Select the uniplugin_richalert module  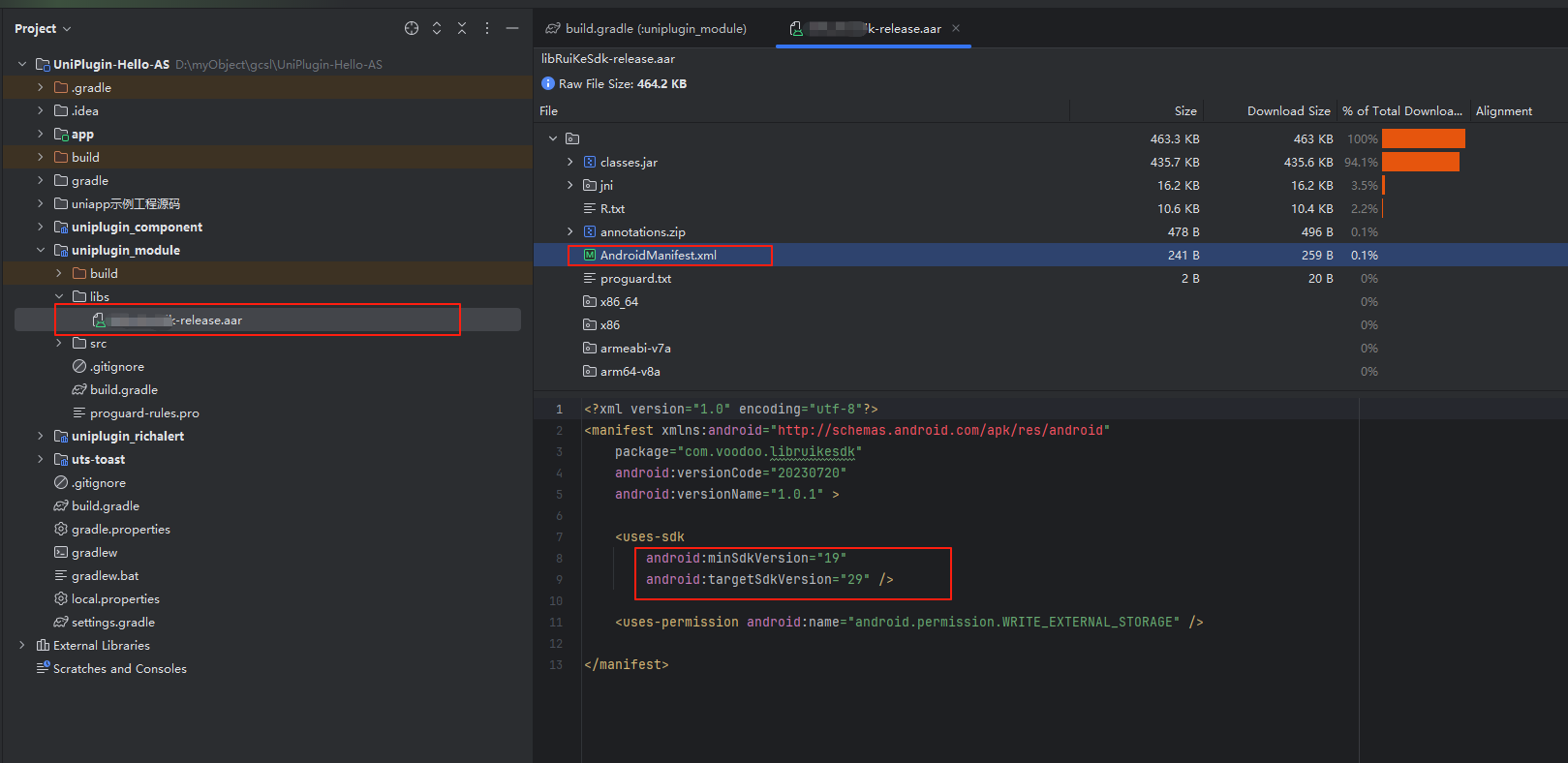128,436
